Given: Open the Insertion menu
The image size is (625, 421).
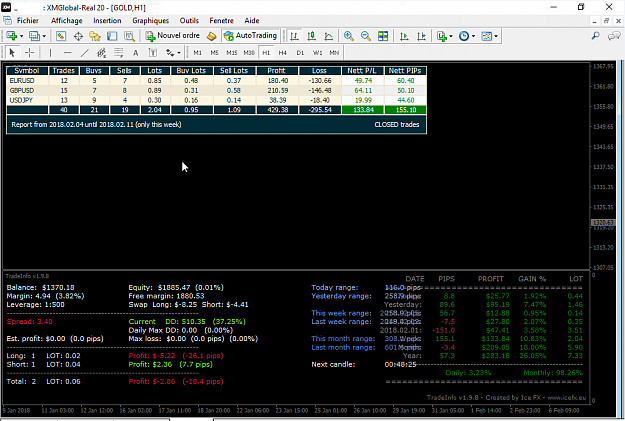Looking at the screenshot, I should (107, 21).
